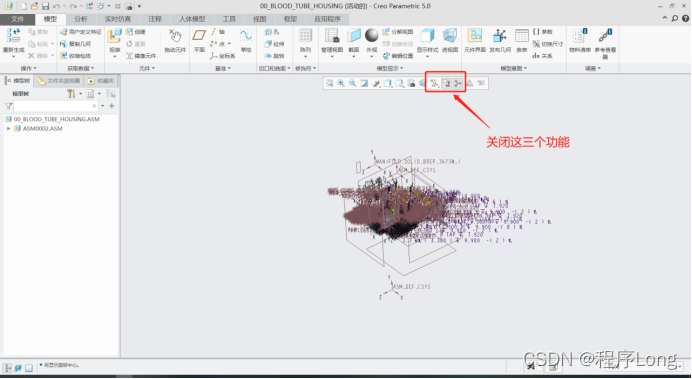Click the Undo arrow icon
Viewport: 692px width, 379px height.
pyautogui.click(x=56, y=6)
